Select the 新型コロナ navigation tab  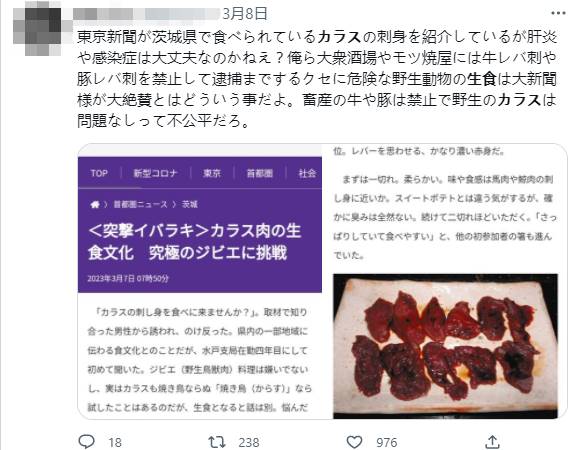156,173
